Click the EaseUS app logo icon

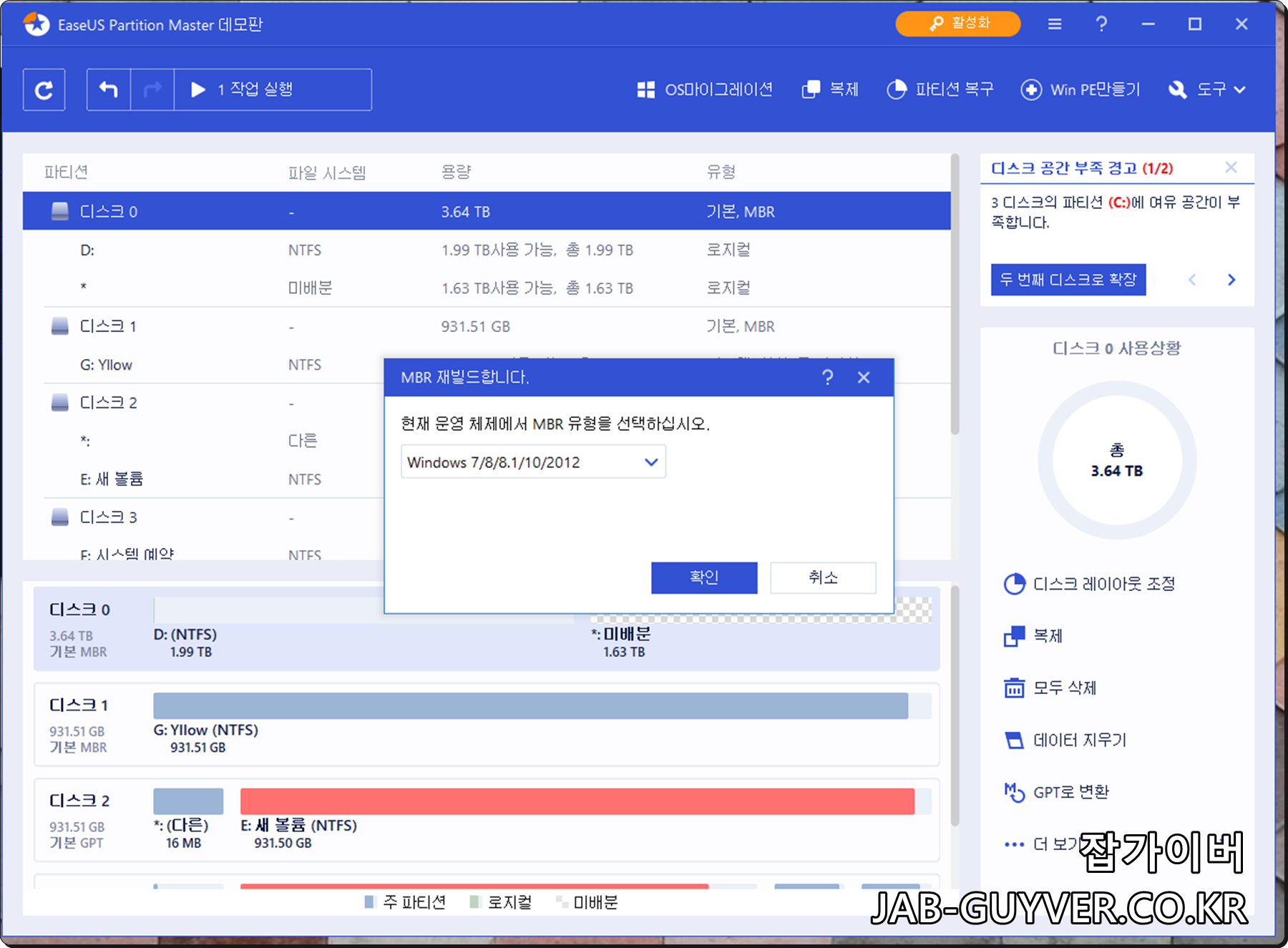click(36, 24)
